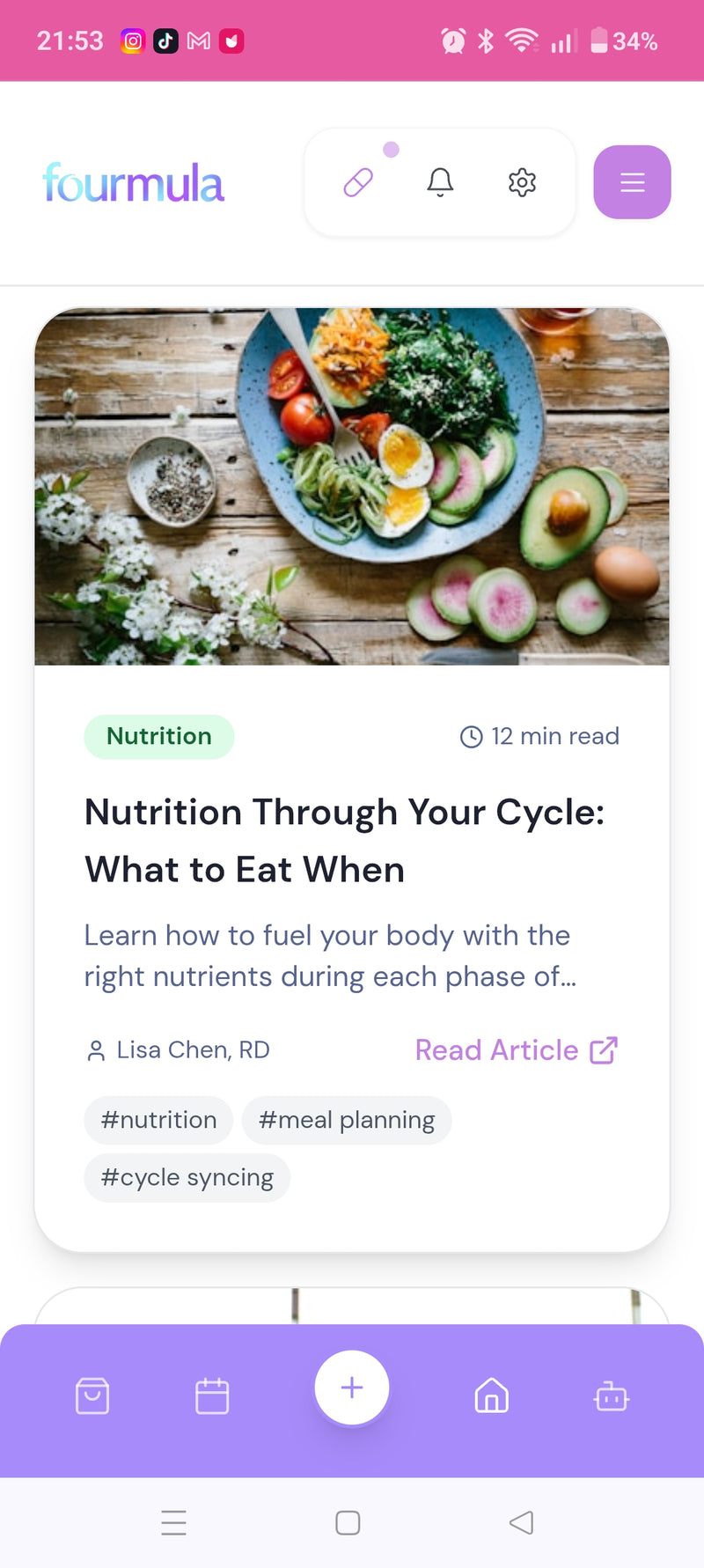Open the robot assistant tab
Viewport: 704px width, 1568px height.
click(611, 1396)
